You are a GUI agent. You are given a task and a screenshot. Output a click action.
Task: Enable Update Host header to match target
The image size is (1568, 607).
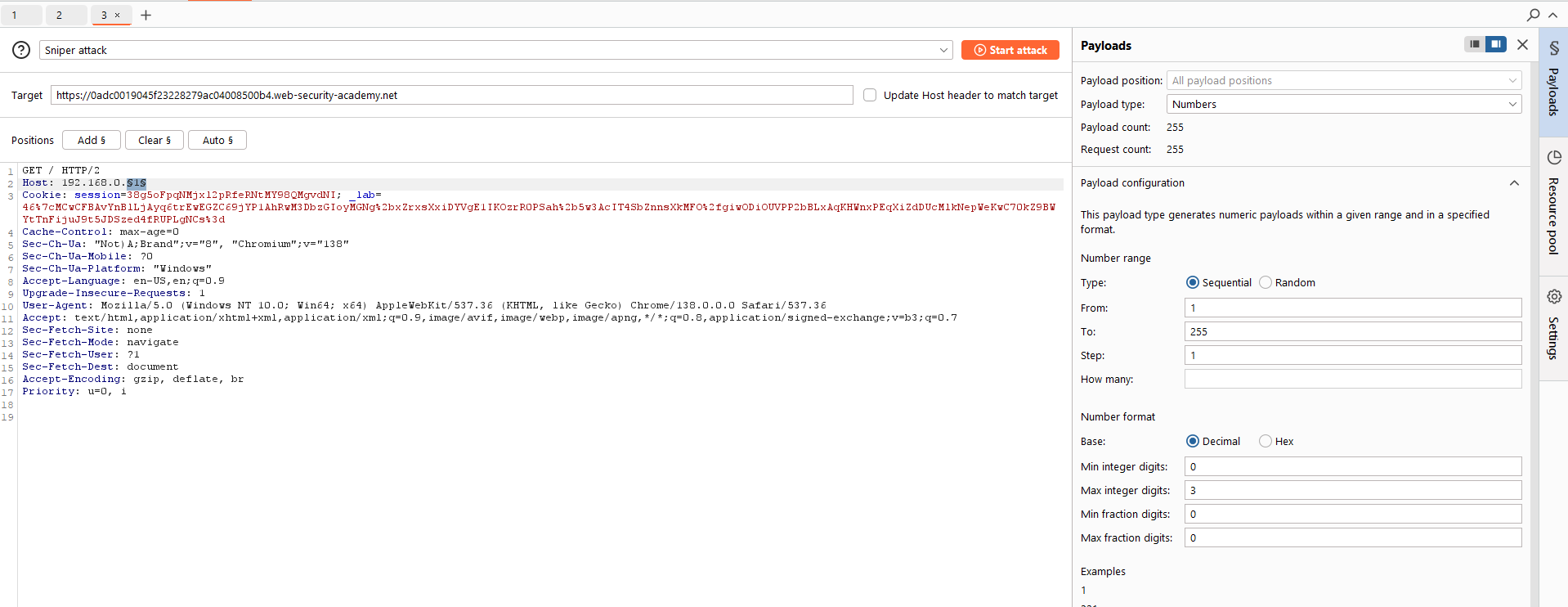870,95
